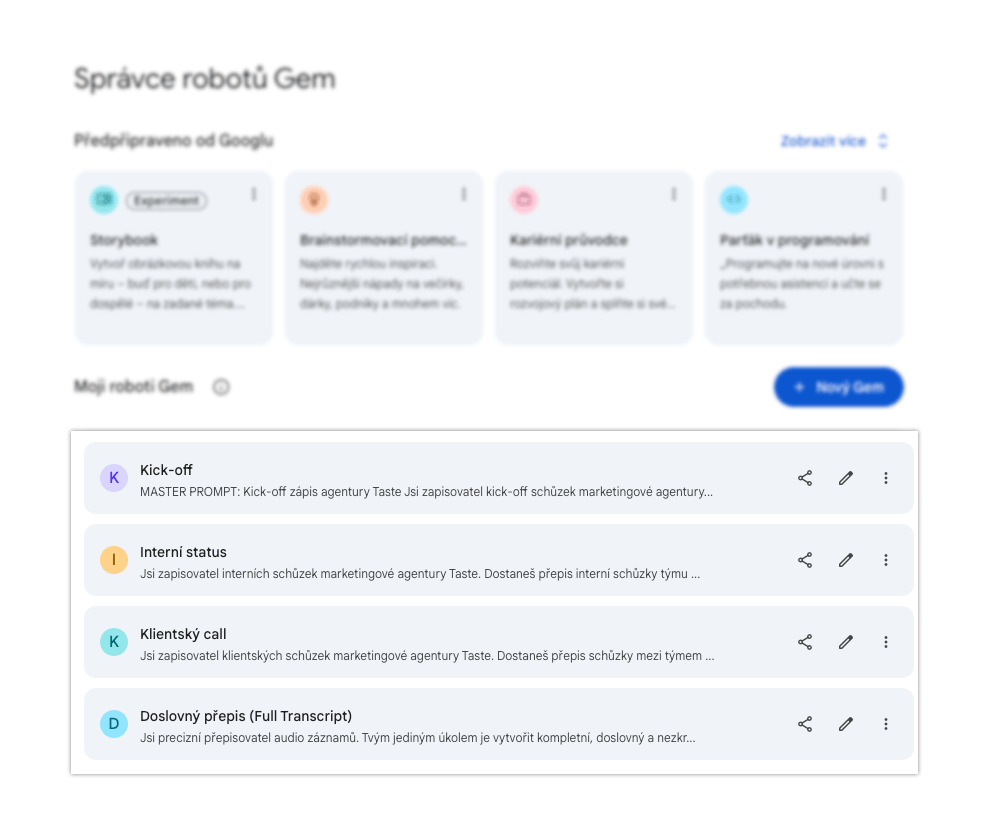Click the Parťák v programování card title

(x=794, y=240)
